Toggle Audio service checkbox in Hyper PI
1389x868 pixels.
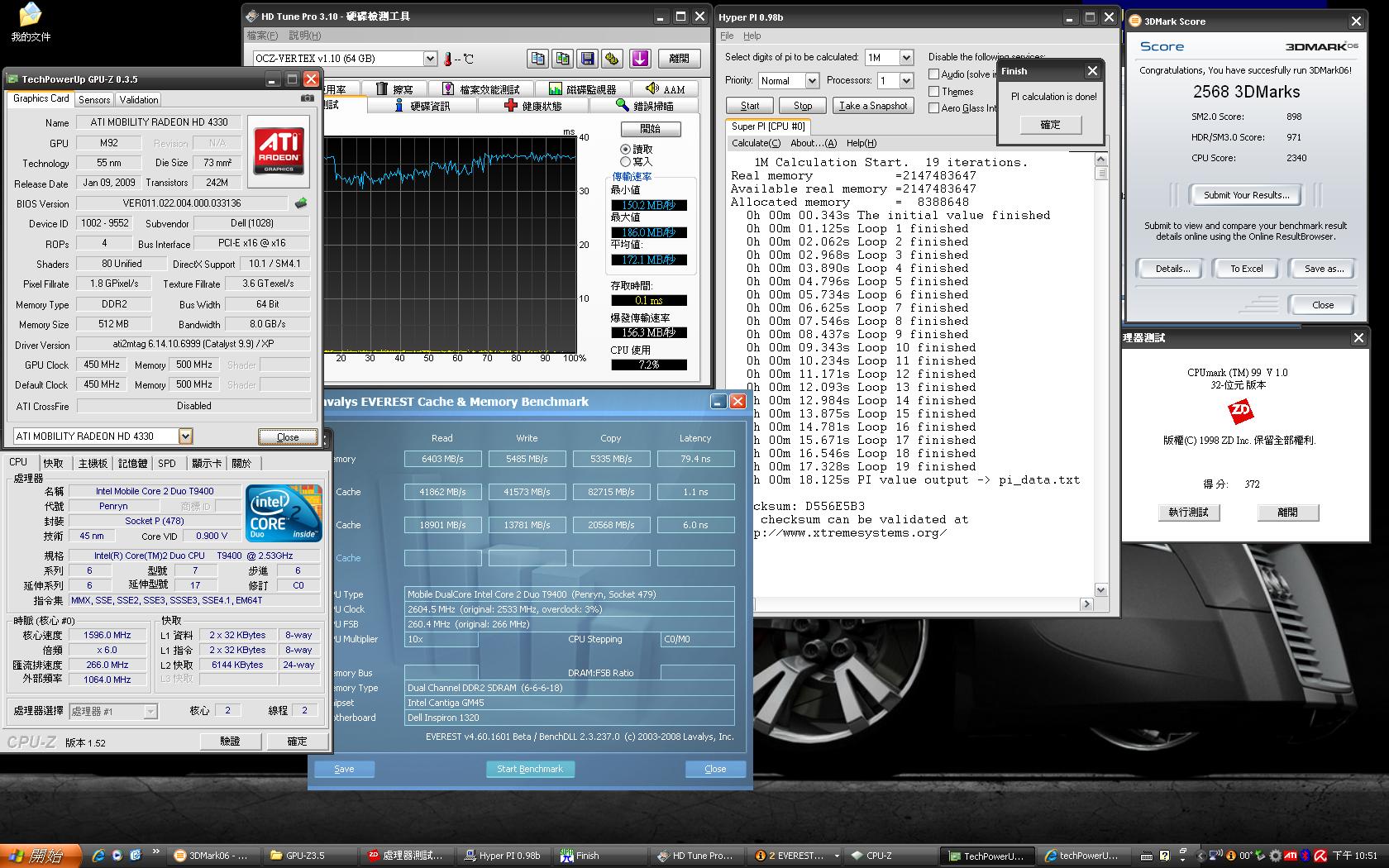[x=934, y=74]
